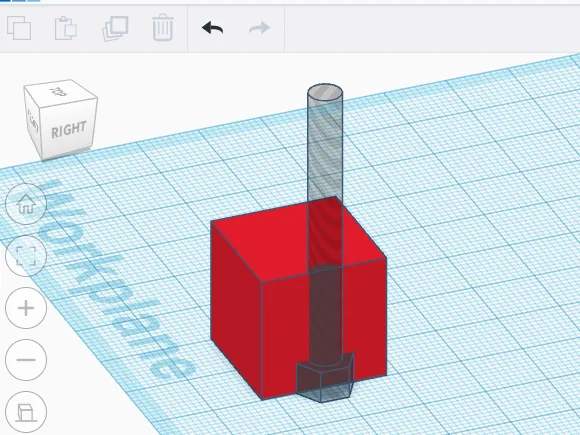The height and width of the screenshot is (435, 580).
Task: Click the Delete trash can icon
Action: (163, 27)
